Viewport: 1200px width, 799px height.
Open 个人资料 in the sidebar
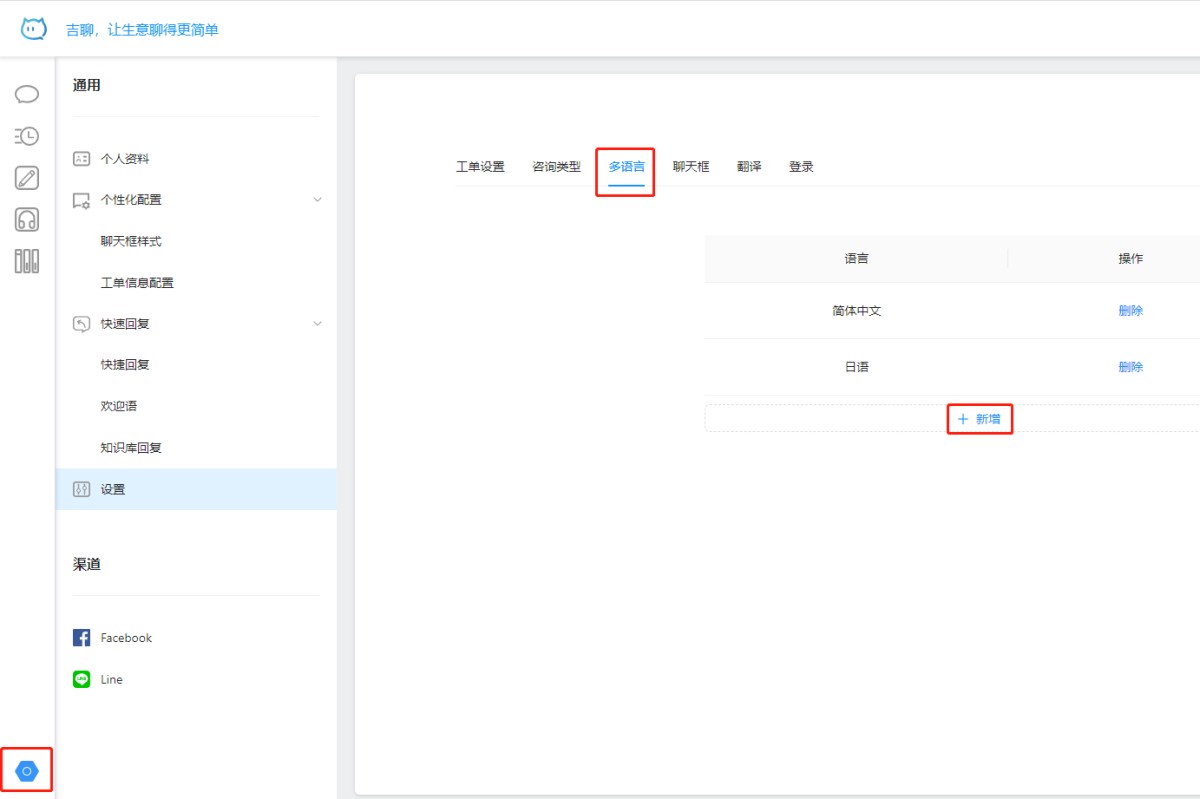pos(125,159)
